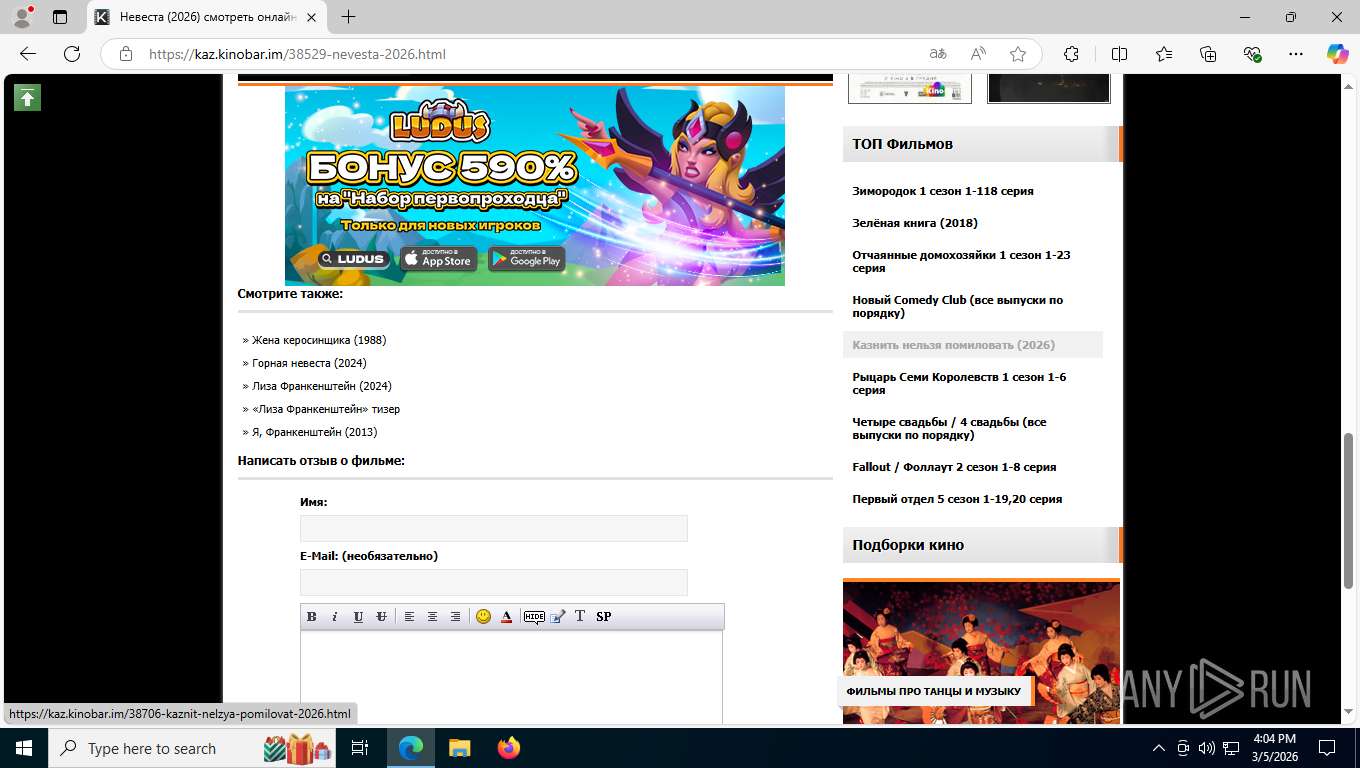Open Tab actions menu
Viewport: 1360px width, 768px height.
[60, 17]
